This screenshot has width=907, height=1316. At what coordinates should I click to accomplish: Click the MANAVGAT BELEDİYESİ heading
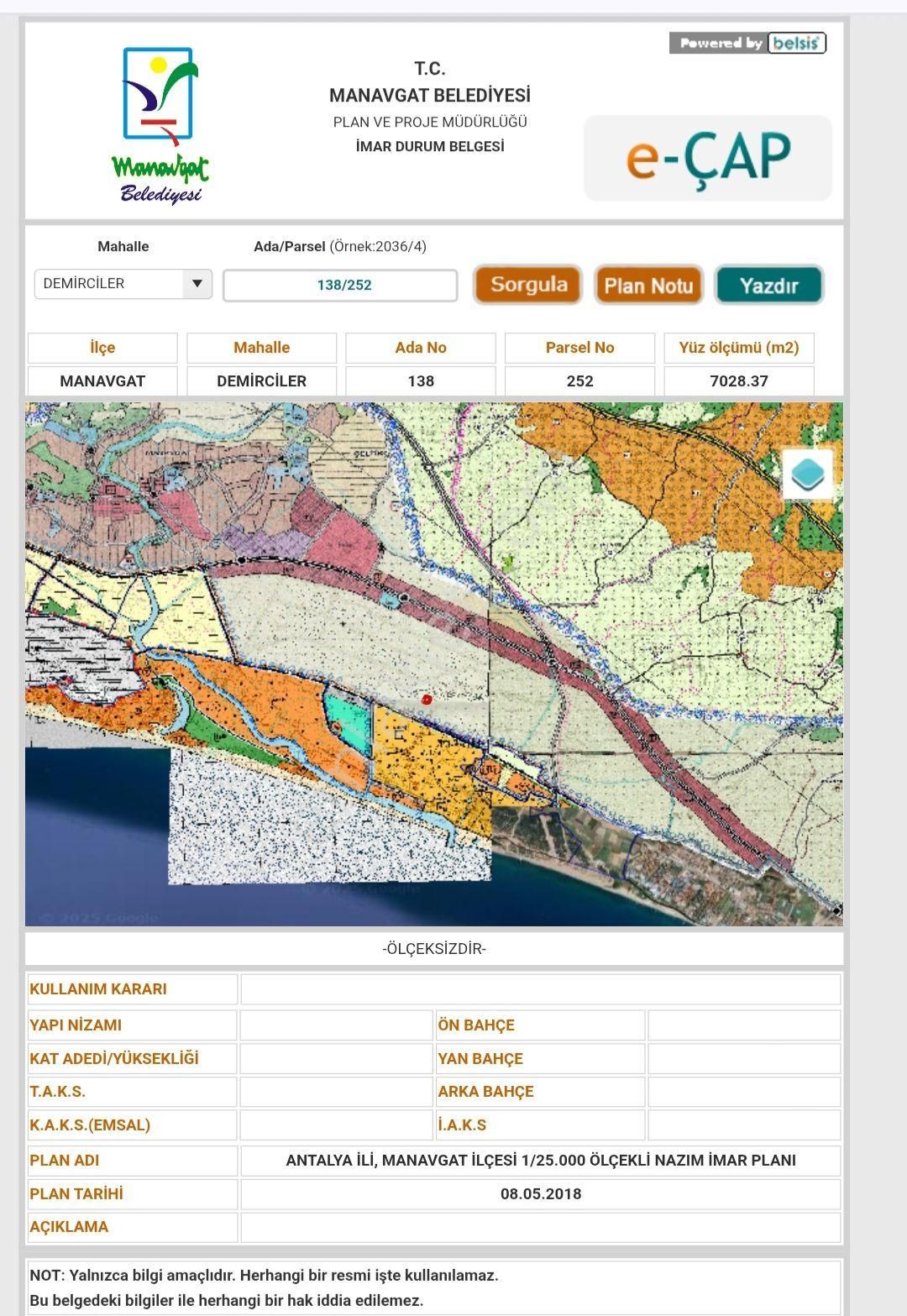pyautogui.click(x=430, y=96)
